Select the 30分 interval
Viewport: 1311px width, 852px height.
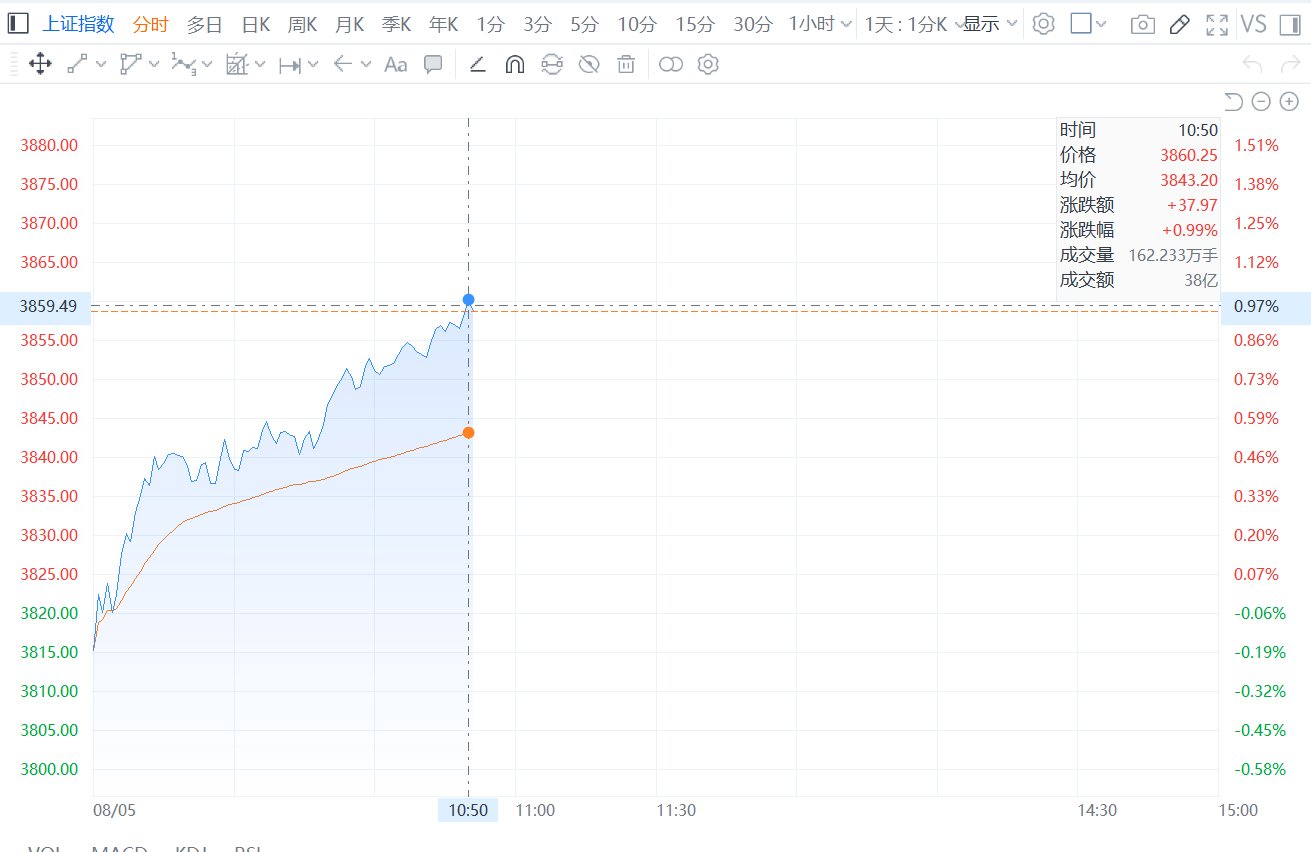tap(753, 24)
